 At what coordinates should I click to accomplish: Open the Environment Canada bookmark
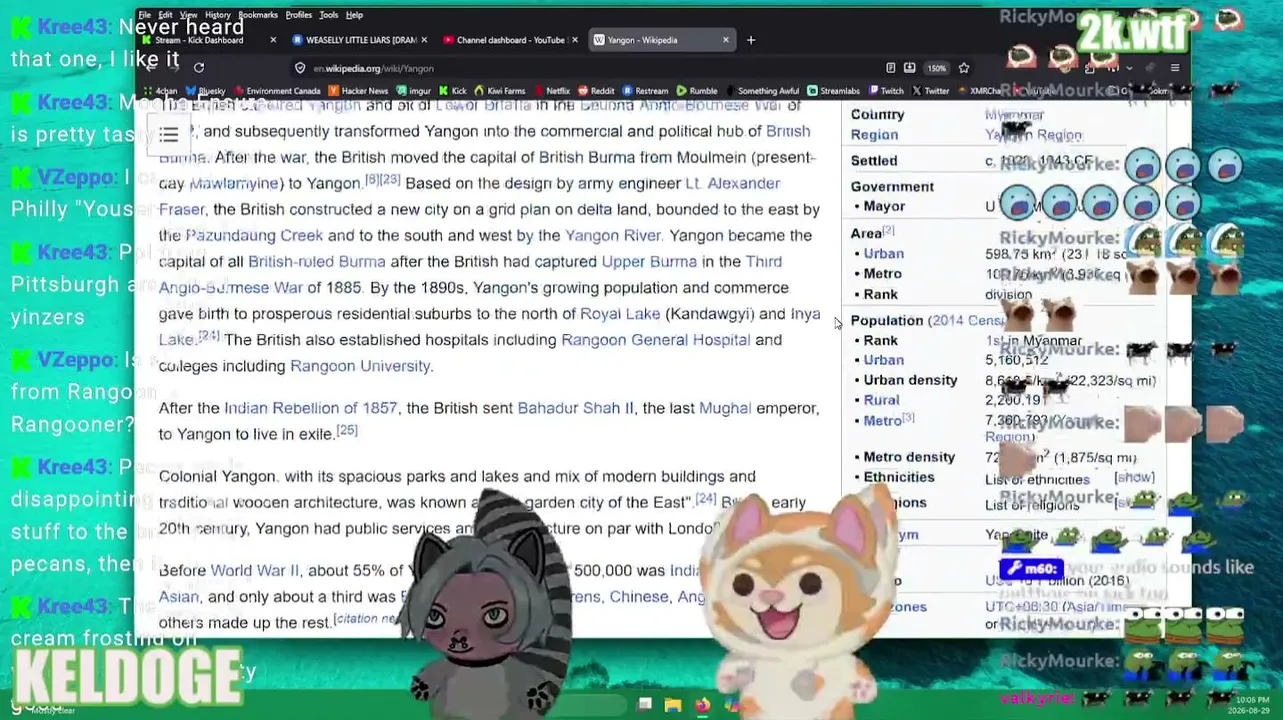coord(277,91)
